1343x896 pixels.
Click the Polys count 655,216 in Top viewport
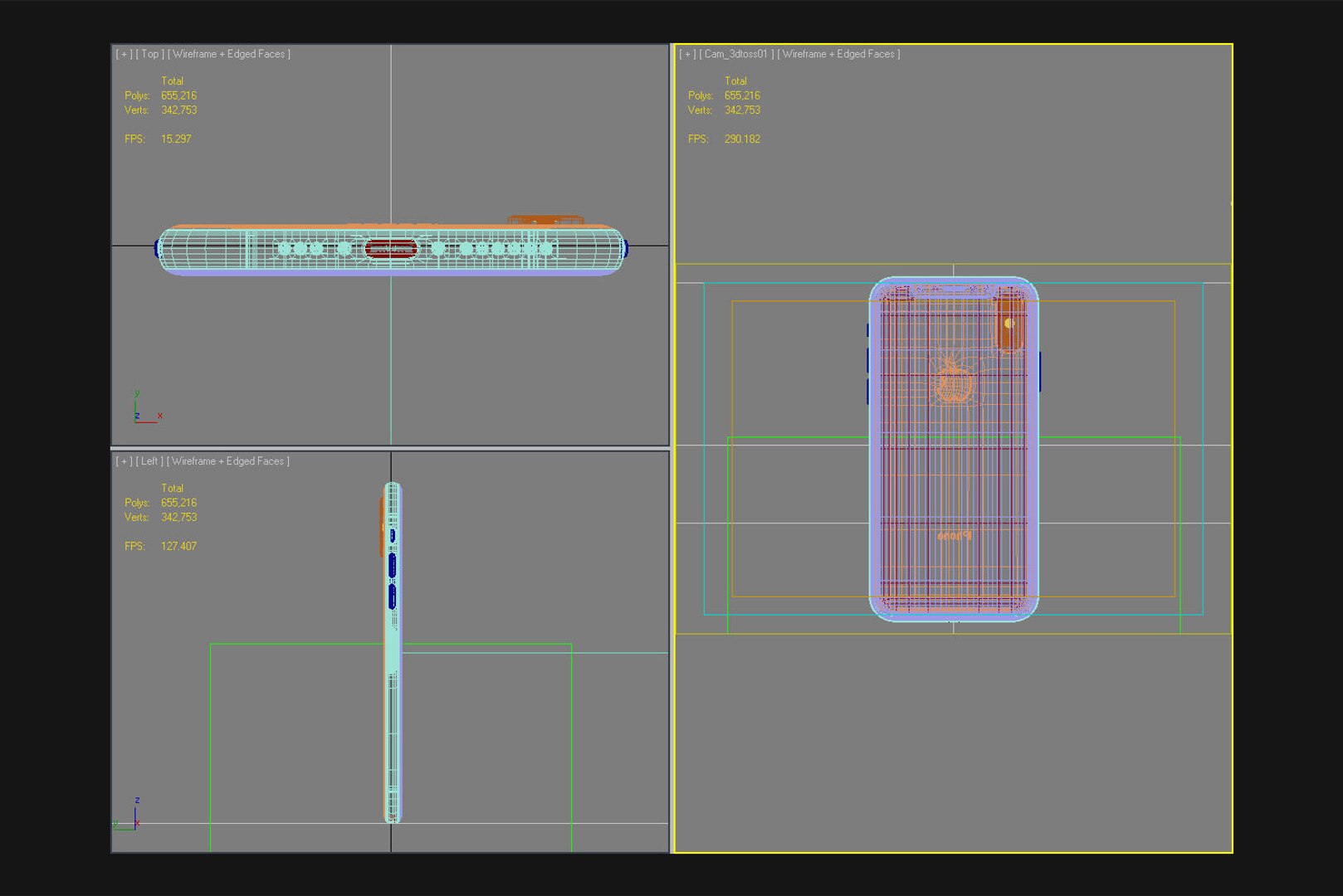tap(178, 96)
